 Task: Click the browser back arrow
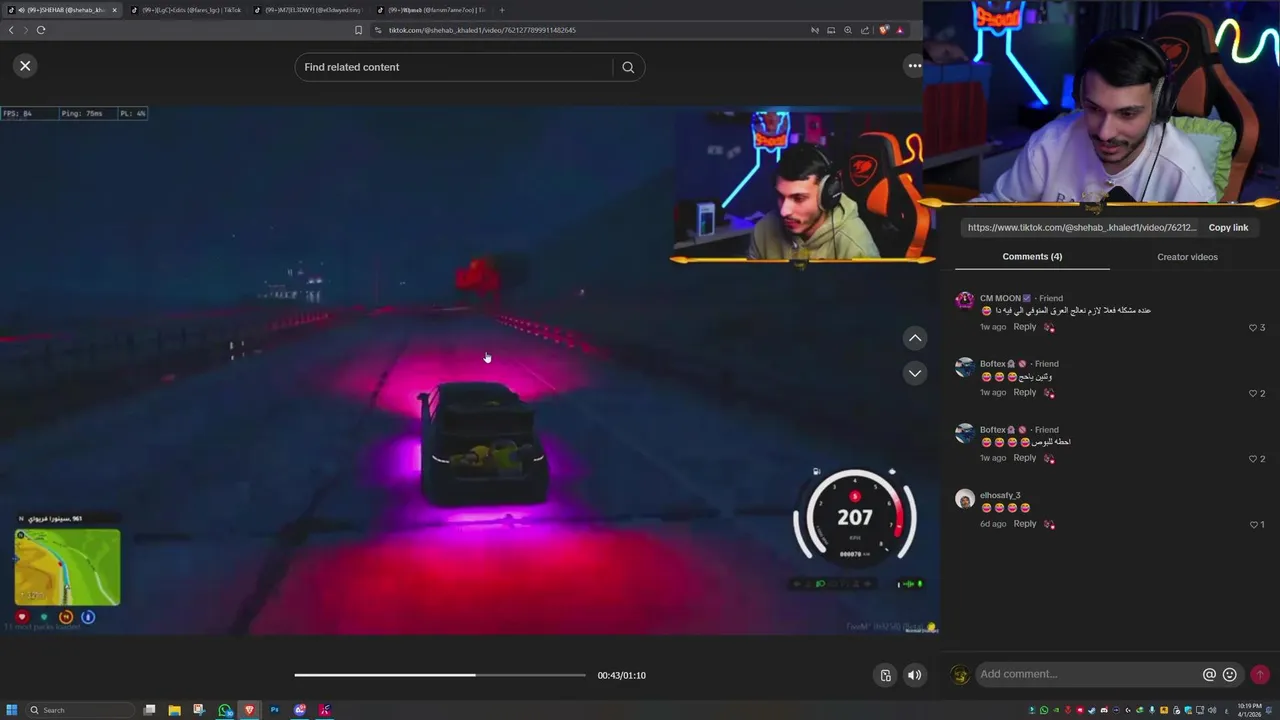(x=11, y=30)
